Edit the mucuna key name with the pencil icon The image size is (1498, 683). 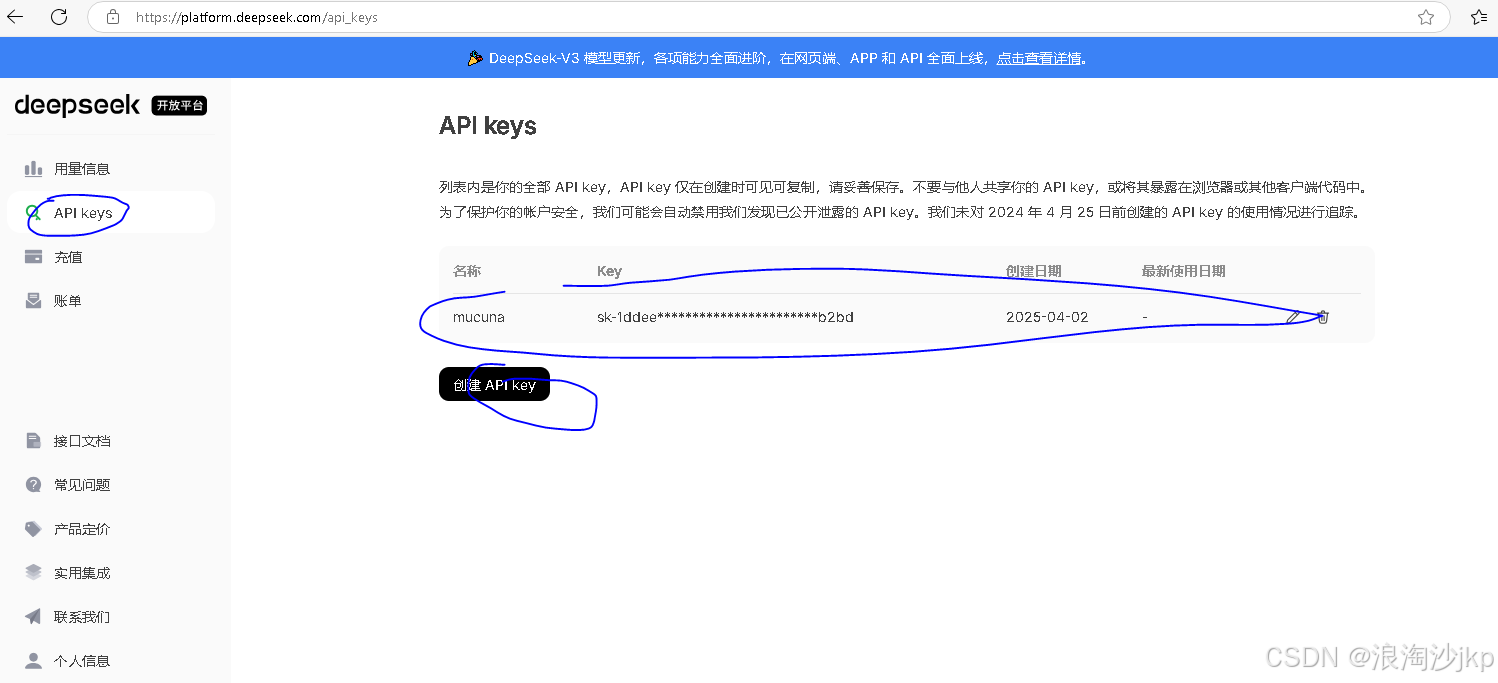[x=1293, y=317]
